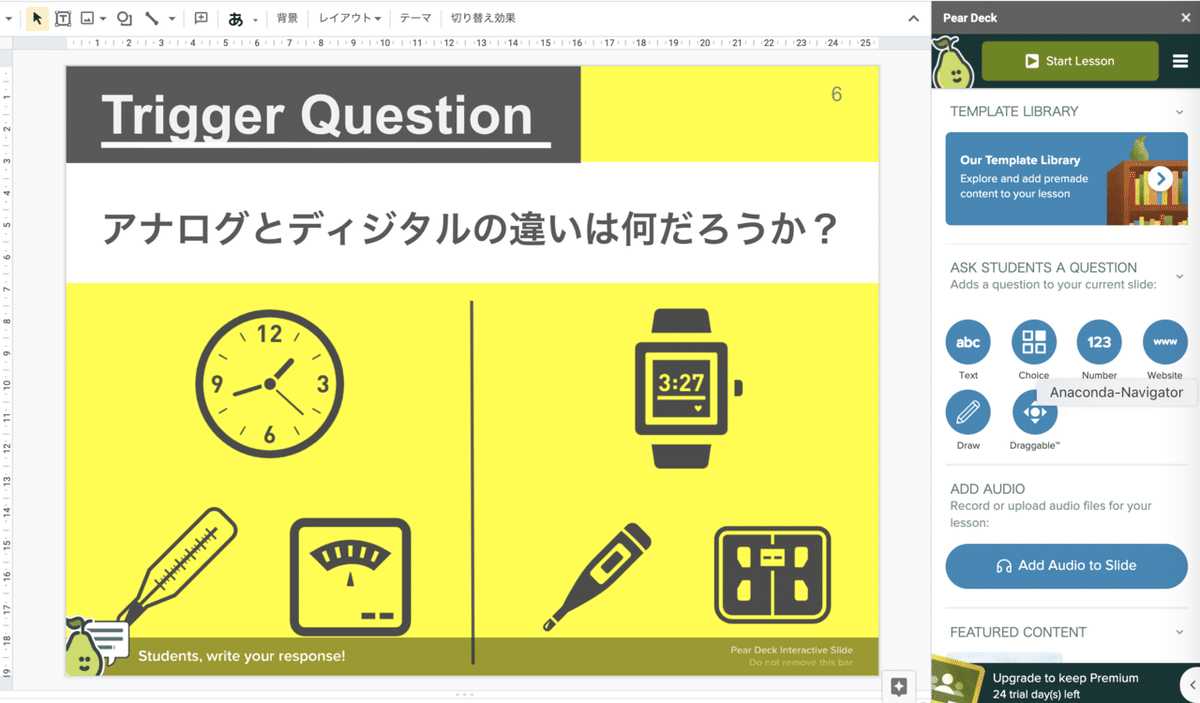Image resolution: width=1200 pixels, height=703 pixels.
Task: Select the smartwatch 3:27 image
Action: pyautogui.click(x=688, y=388)
